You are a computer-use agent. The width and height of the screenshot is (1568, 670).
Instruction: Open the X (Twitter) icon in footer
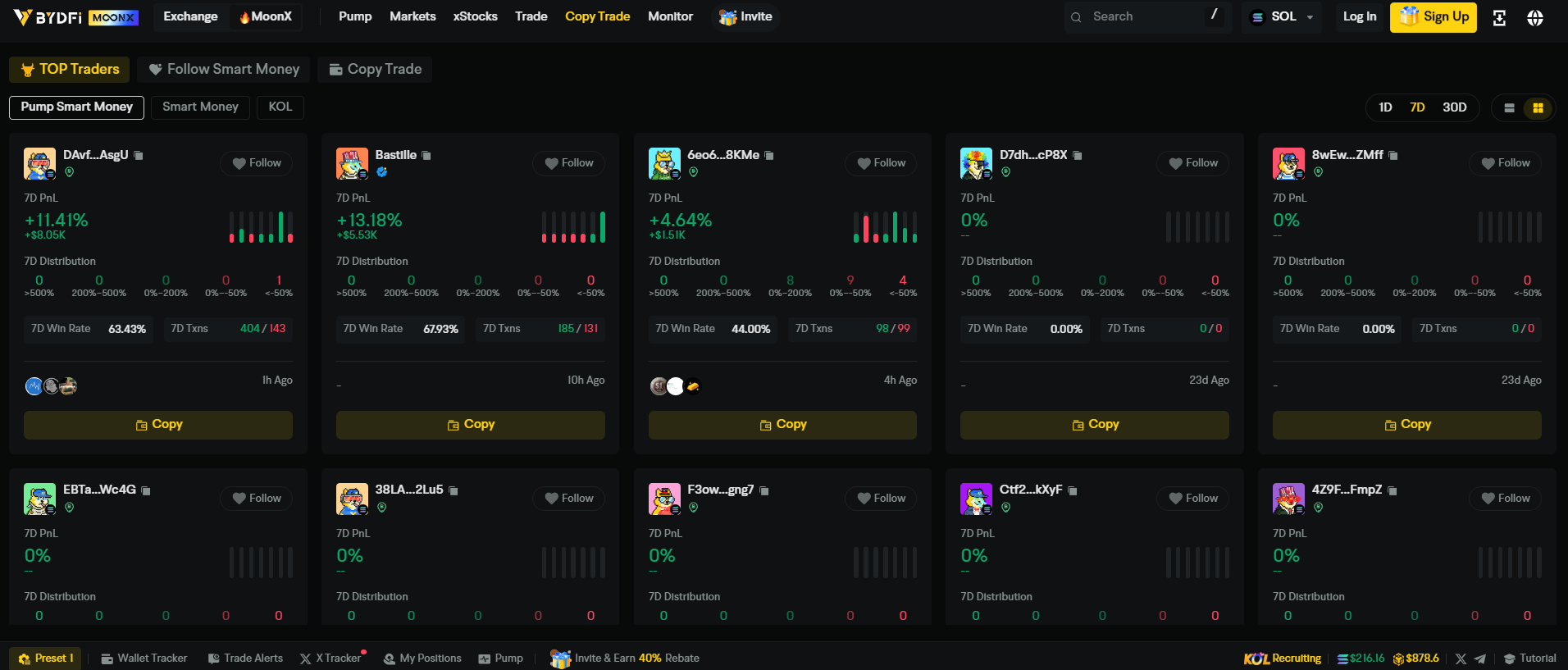pos(1461,659)
